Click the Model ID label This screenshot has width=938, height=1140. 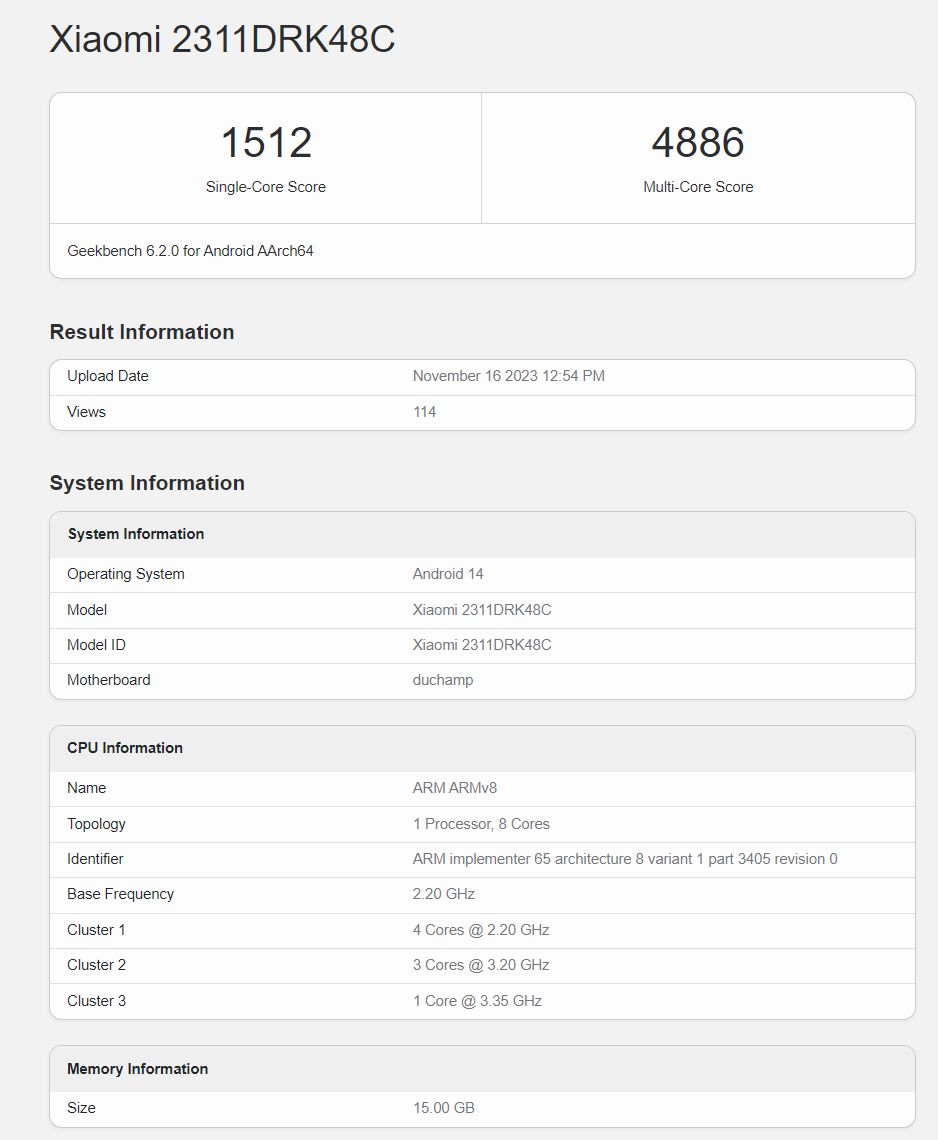pos(96,644)
